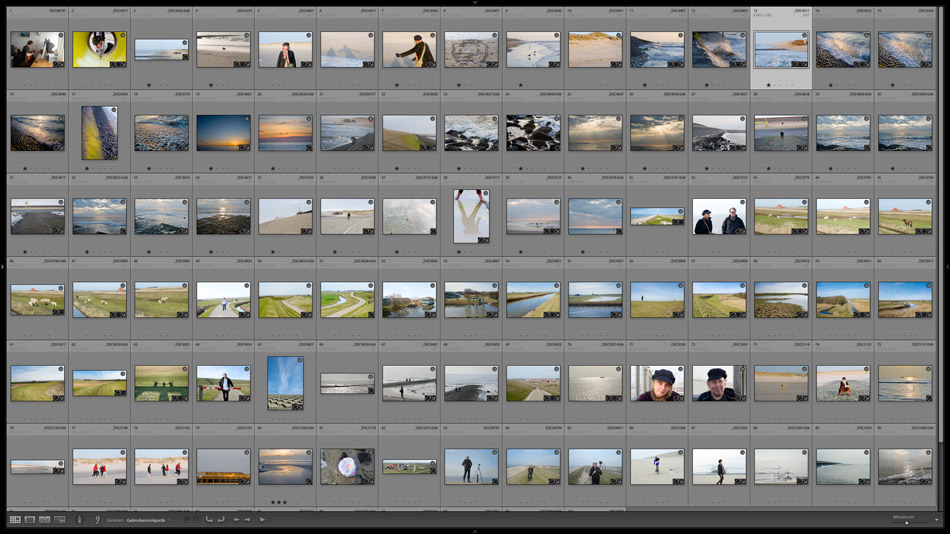Go to previous photo with left arrow
Viewport: 950px width, 534px height.
point(236,520)
